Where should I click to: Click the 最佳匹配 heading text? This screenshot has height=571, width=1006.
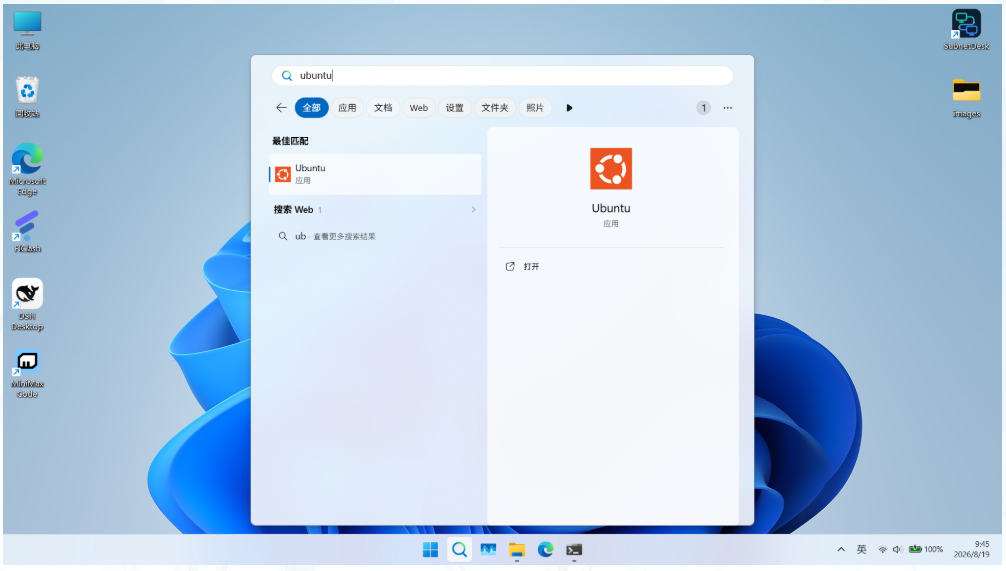pos(290,141)
